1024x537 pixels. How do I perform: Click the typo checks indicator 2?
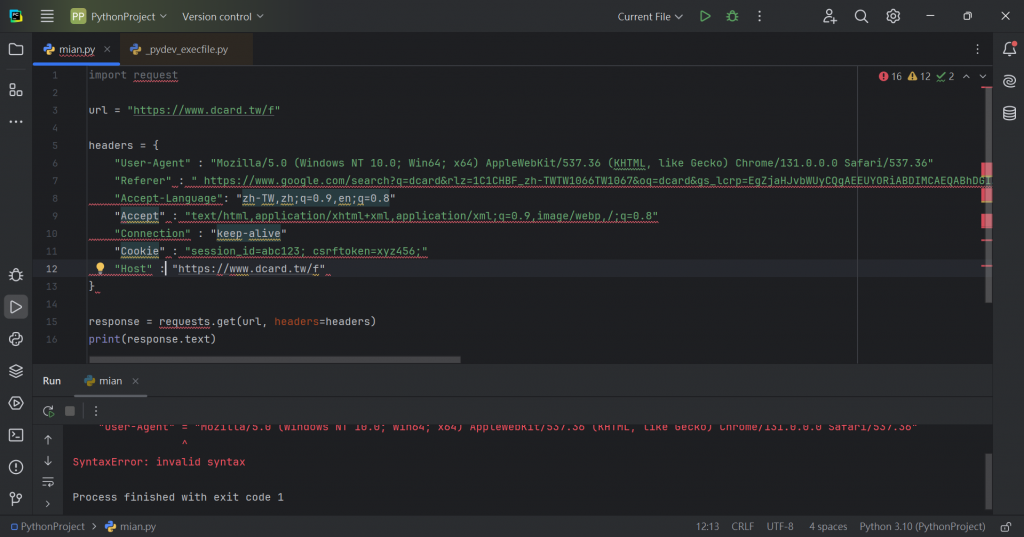coord(945,76)
